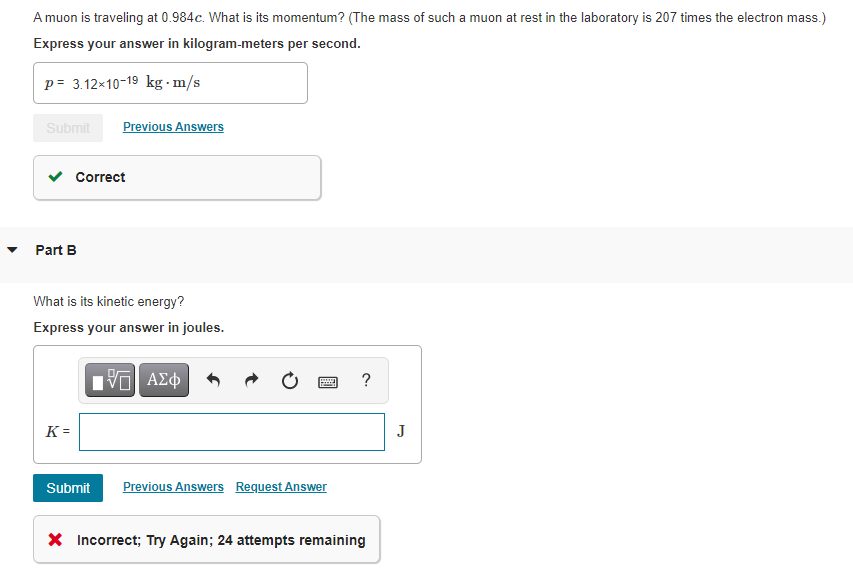Image resolution: width=853 pixels, height=578 pixels.
Task: Open Previous Answers for Part A
Action: 173,127
